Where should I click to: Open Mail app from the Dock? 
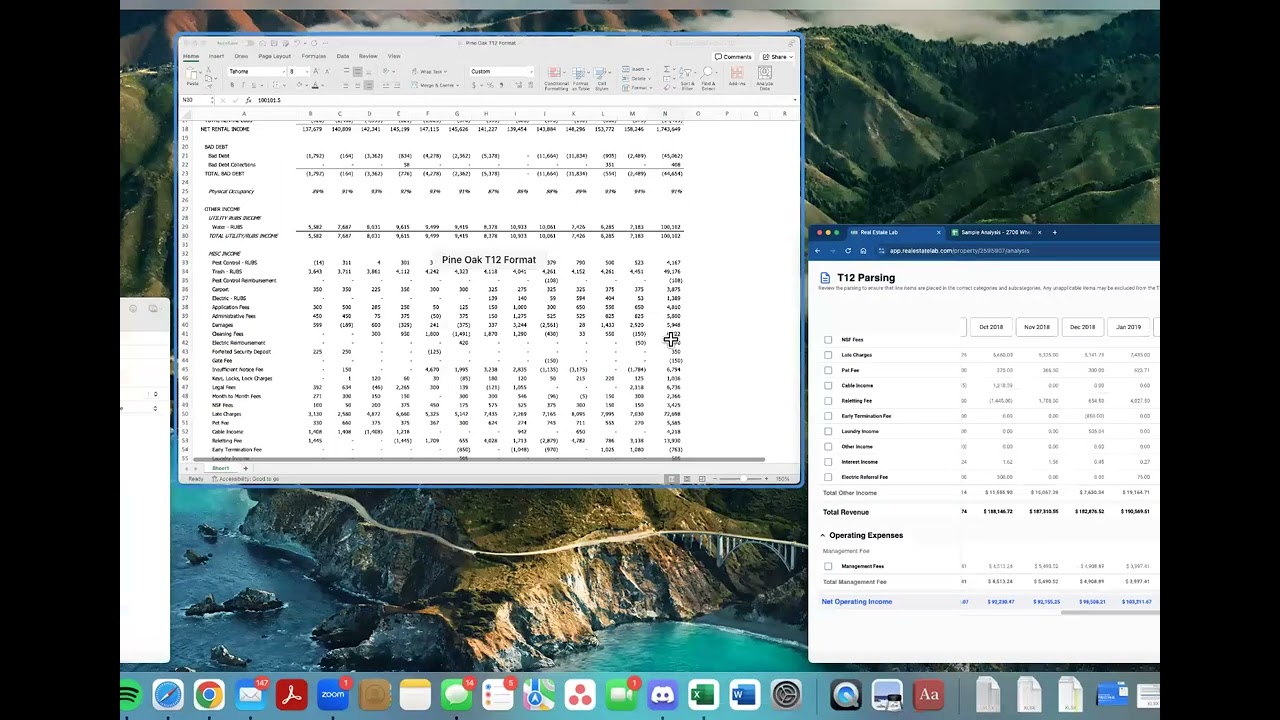(x=251, y=694)
